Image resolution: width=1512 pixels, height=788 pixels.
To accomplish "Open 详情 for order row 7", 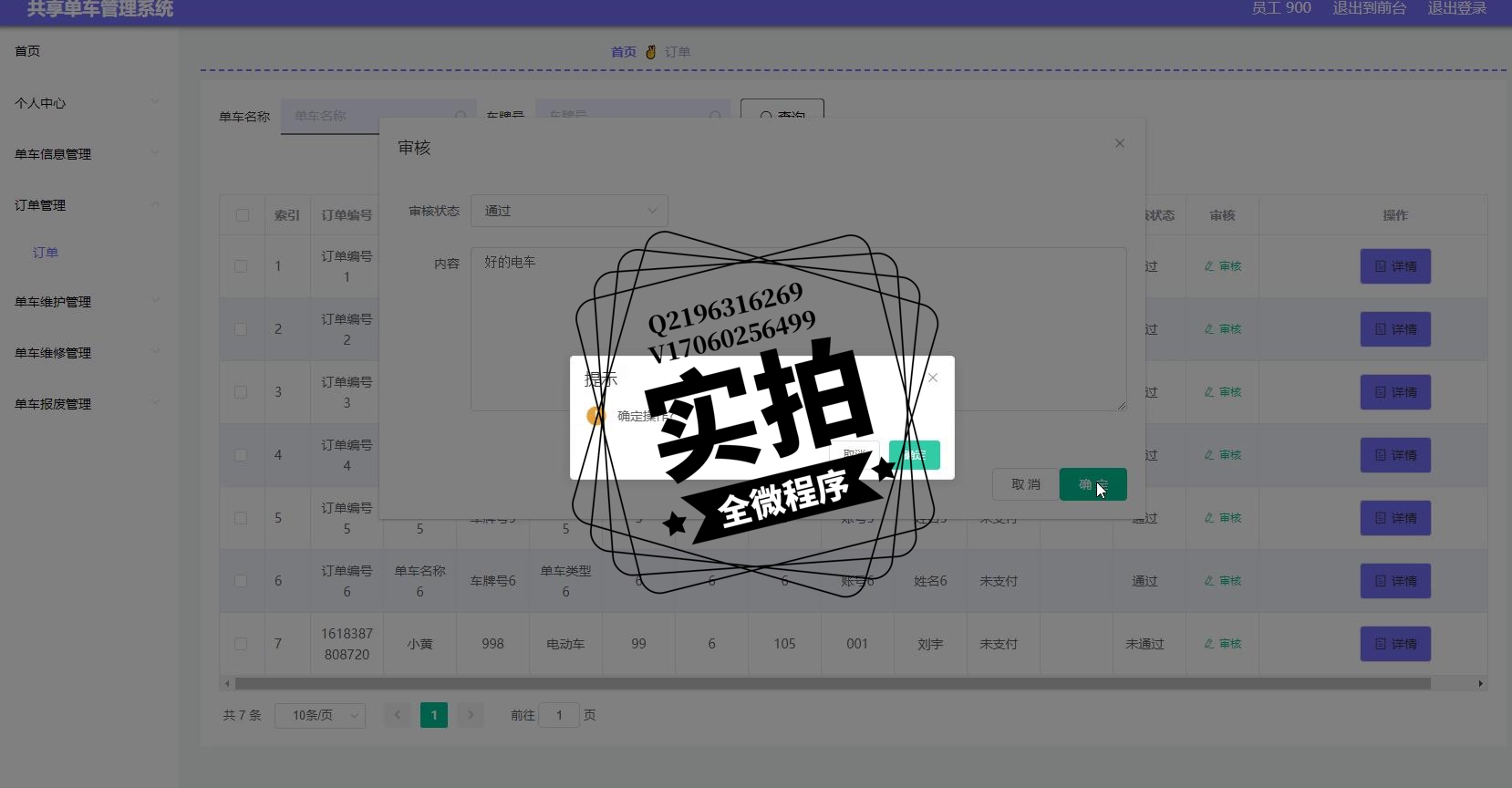I will 1395,644.
